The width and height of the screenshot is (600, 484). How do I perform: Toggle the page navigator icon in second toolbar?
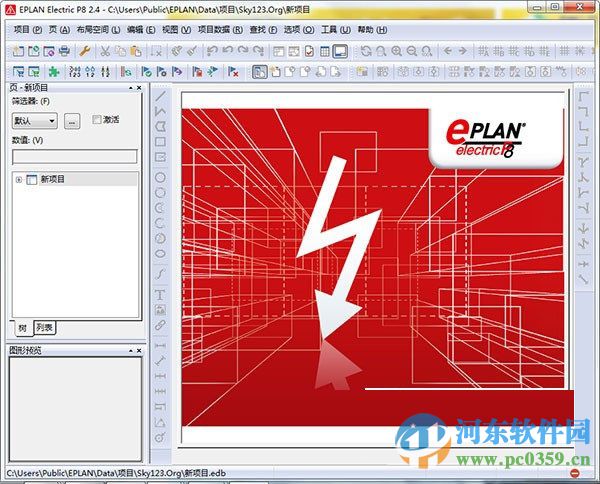[259, 72]
